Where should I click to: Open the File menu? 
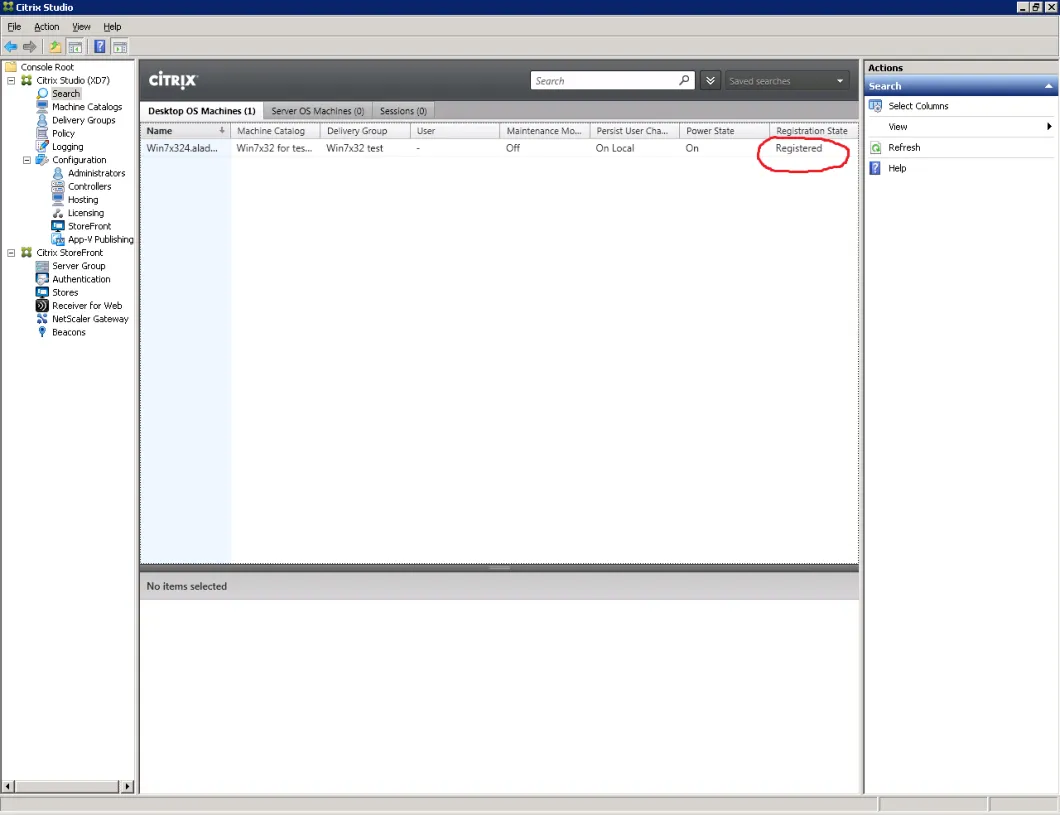click(14, 26)
